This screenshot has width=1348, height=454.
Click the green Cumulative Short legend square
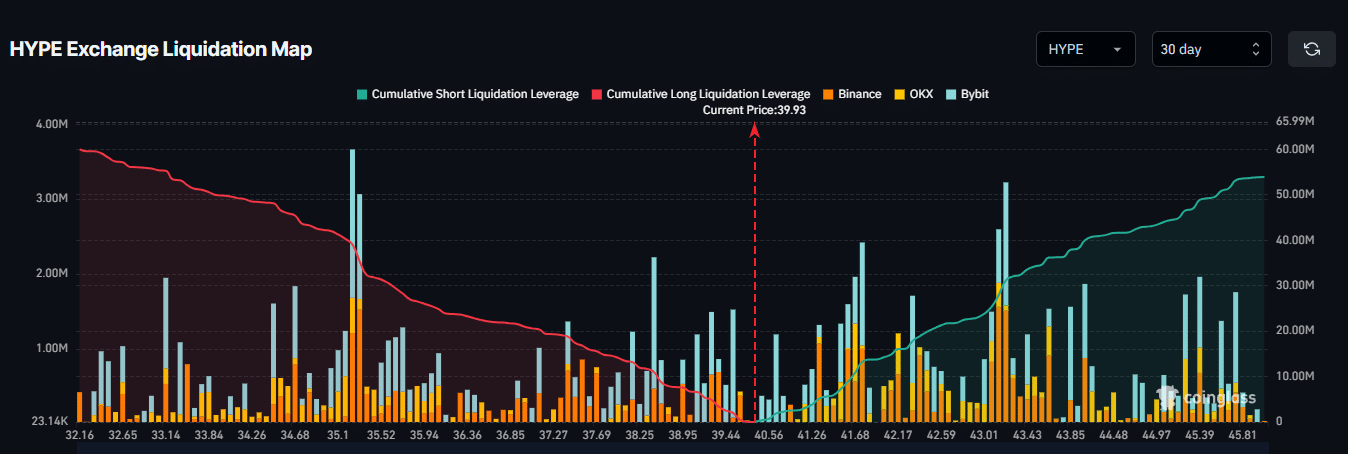tap(362, 94)
